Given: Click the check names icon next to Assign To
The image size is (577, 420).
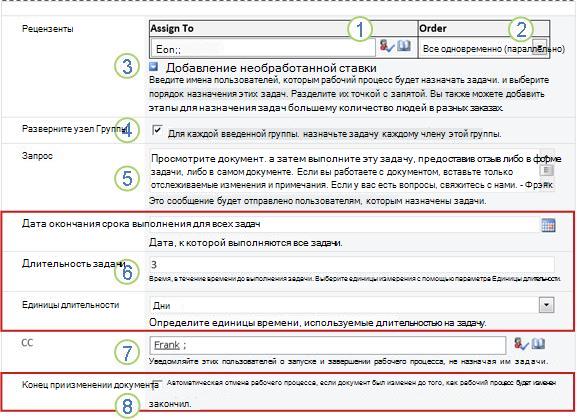Looking at the screenshot, I should point(387,46).
